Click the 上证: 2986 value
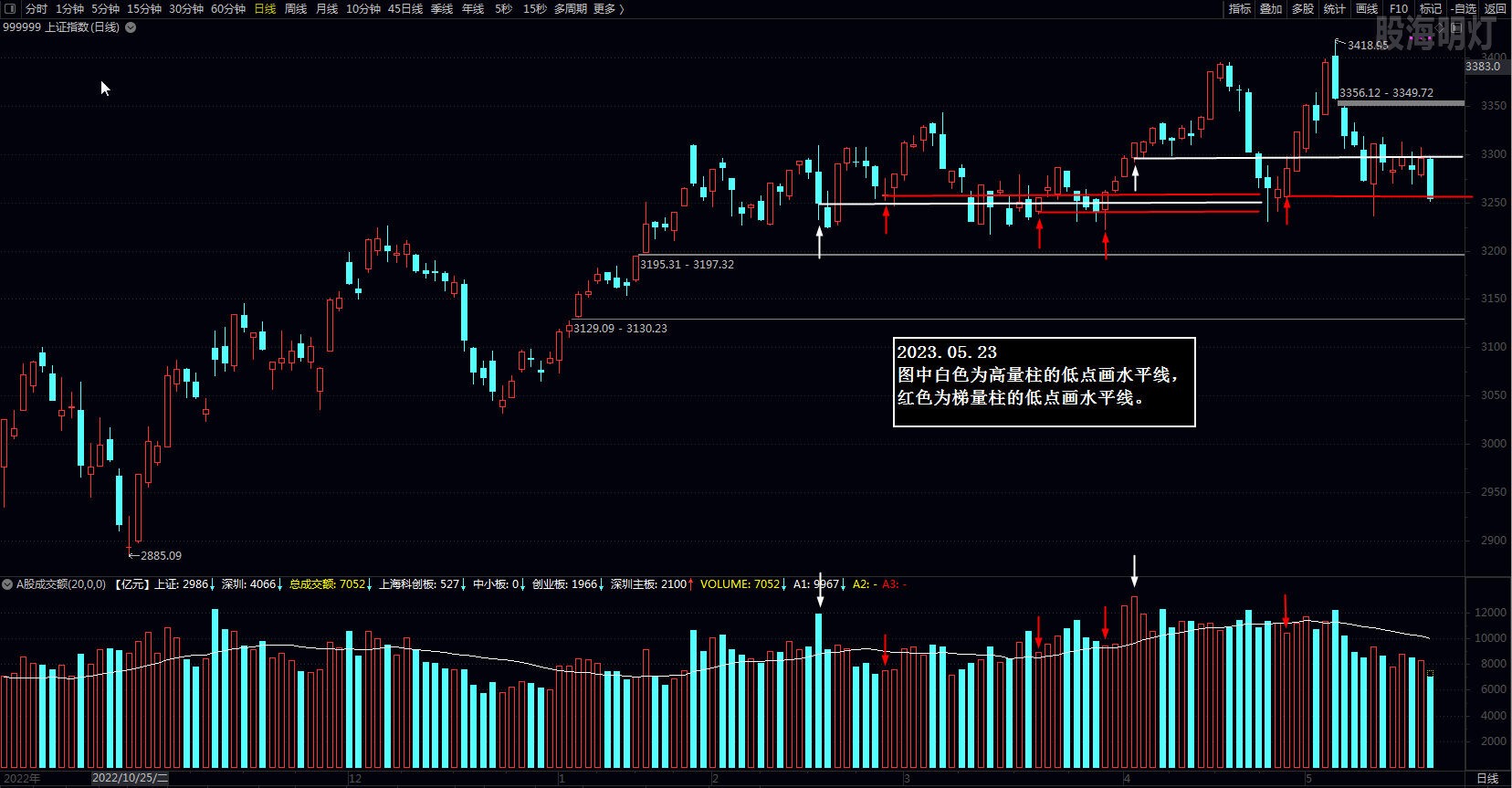 click(182, 583)
